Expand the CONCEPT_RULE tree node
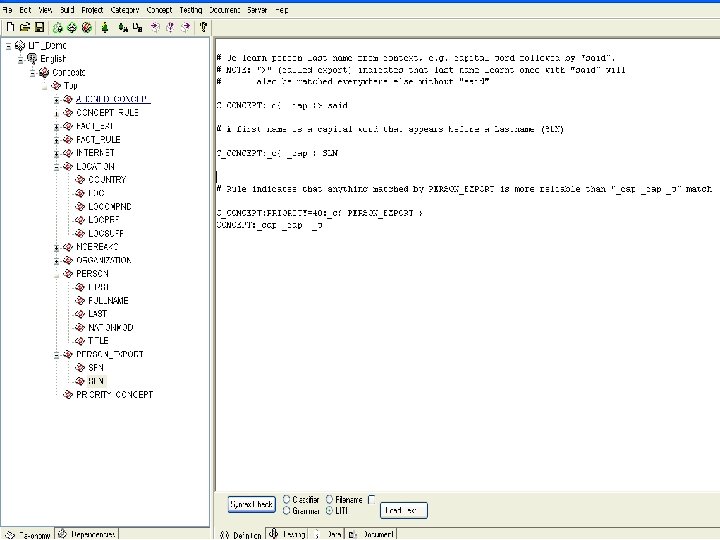 pos(56,113)
